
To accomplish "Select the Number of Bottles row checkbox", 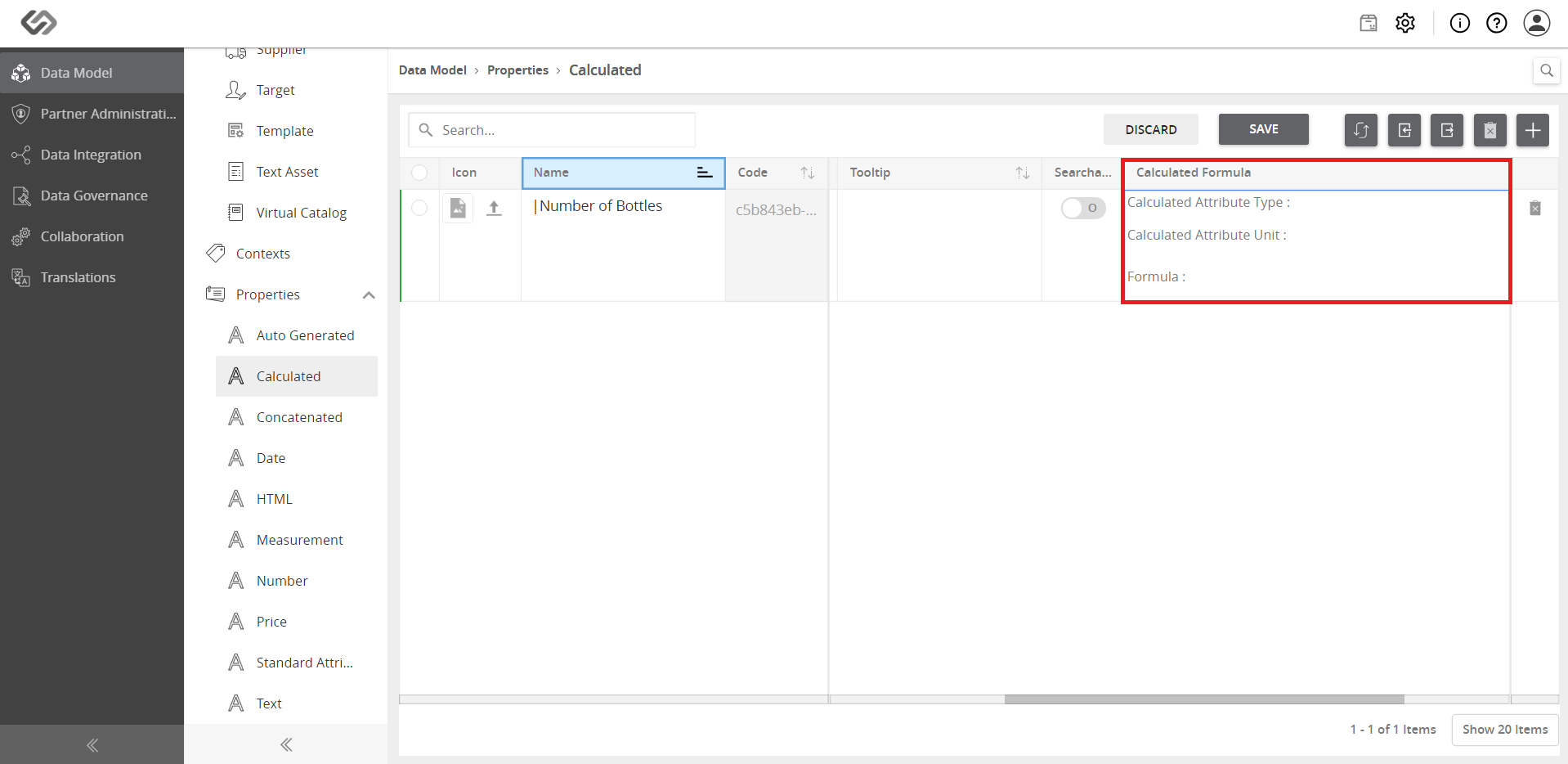I will click(x=419, y=208).
